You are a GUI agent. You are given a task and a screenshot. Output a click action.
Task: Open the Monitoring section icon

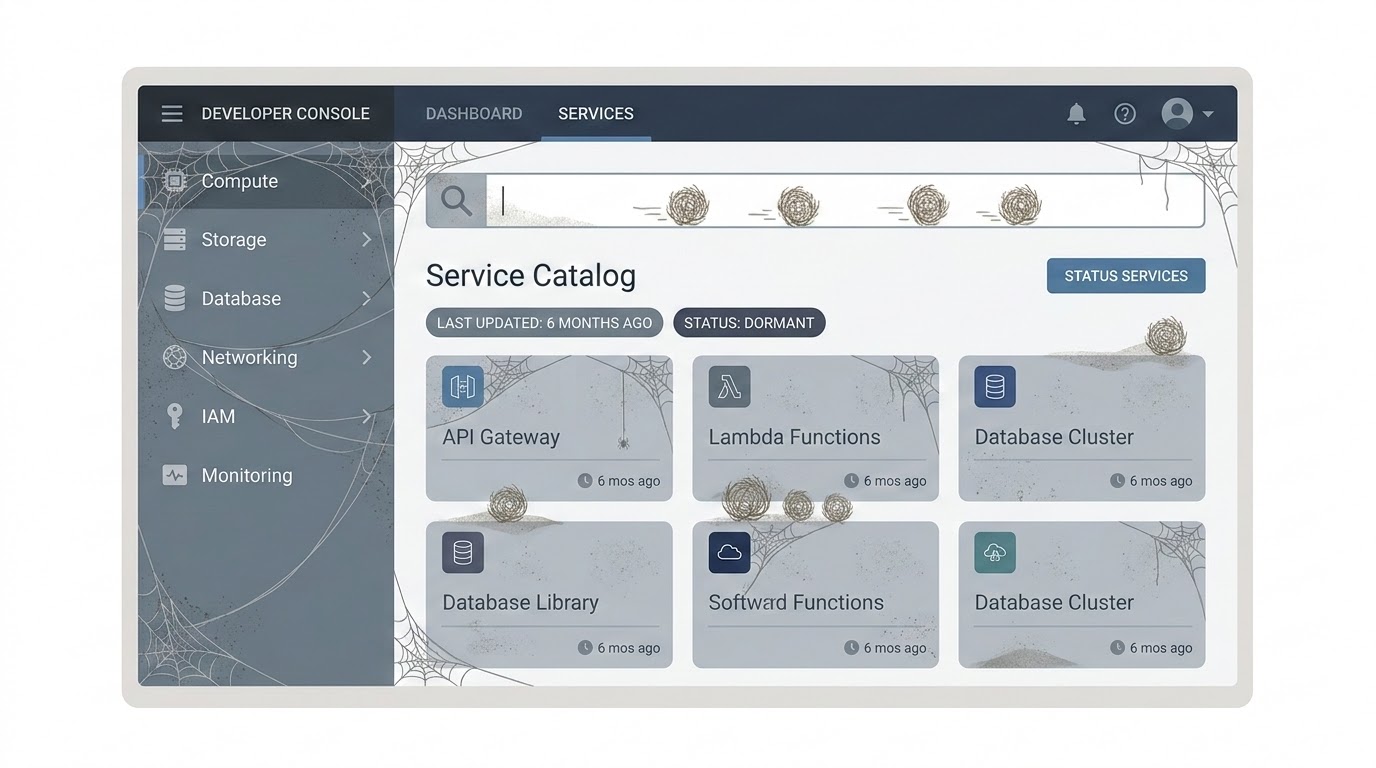(174, 475)
